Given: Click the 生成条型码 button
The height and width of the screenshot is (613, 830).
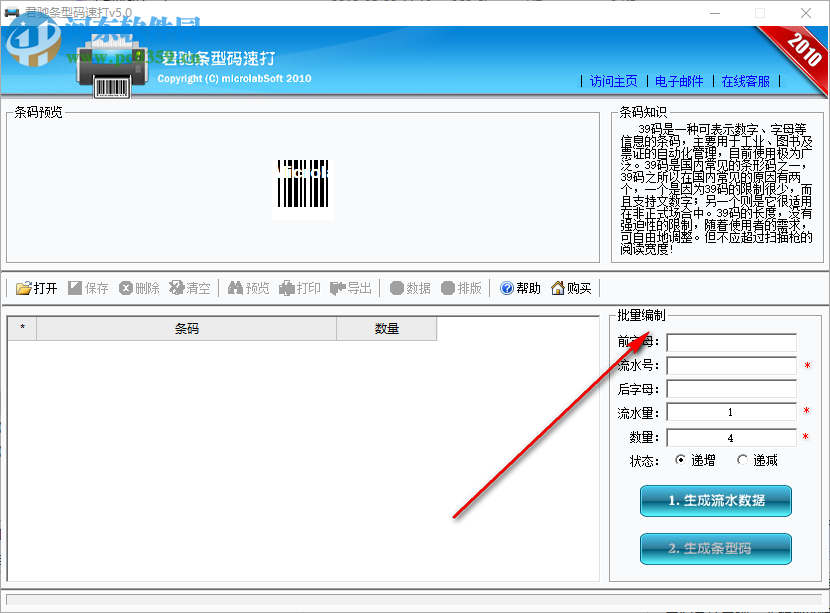Looking at the screenshot, I should coord(715,548).
